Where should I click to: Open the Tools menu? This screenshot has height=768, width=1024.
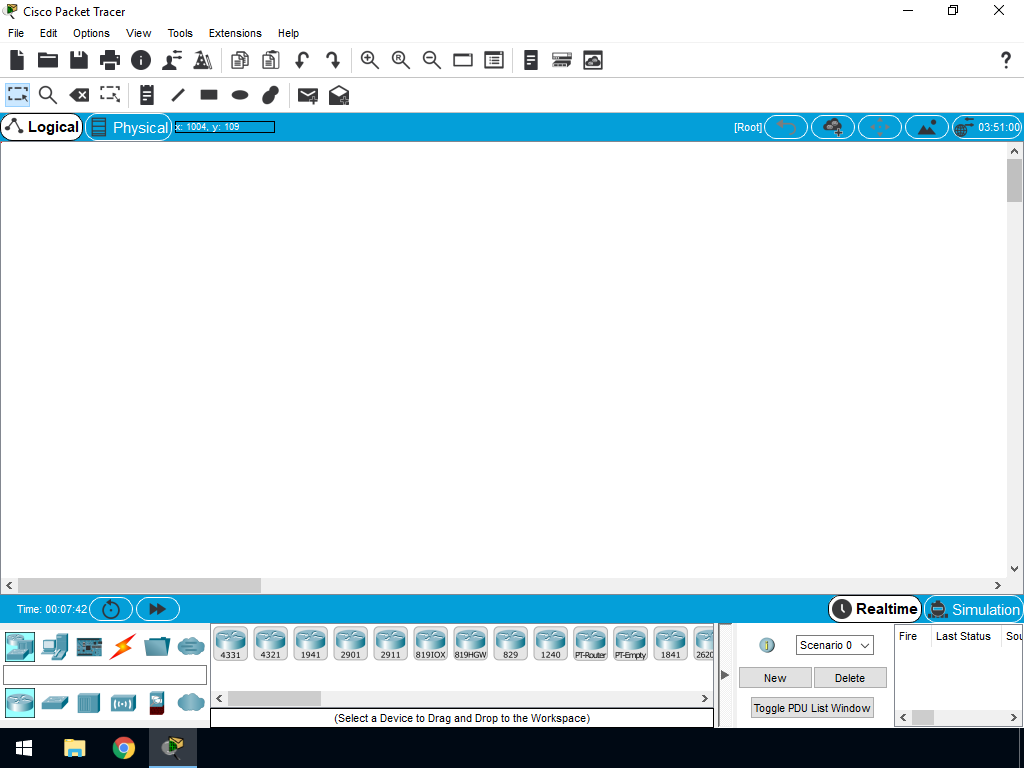(180, 33)
